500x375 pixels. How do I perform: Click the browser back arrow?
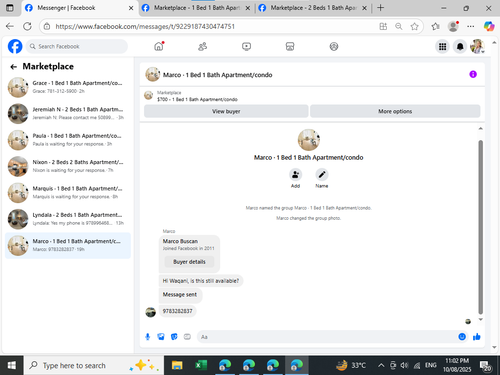10,26
